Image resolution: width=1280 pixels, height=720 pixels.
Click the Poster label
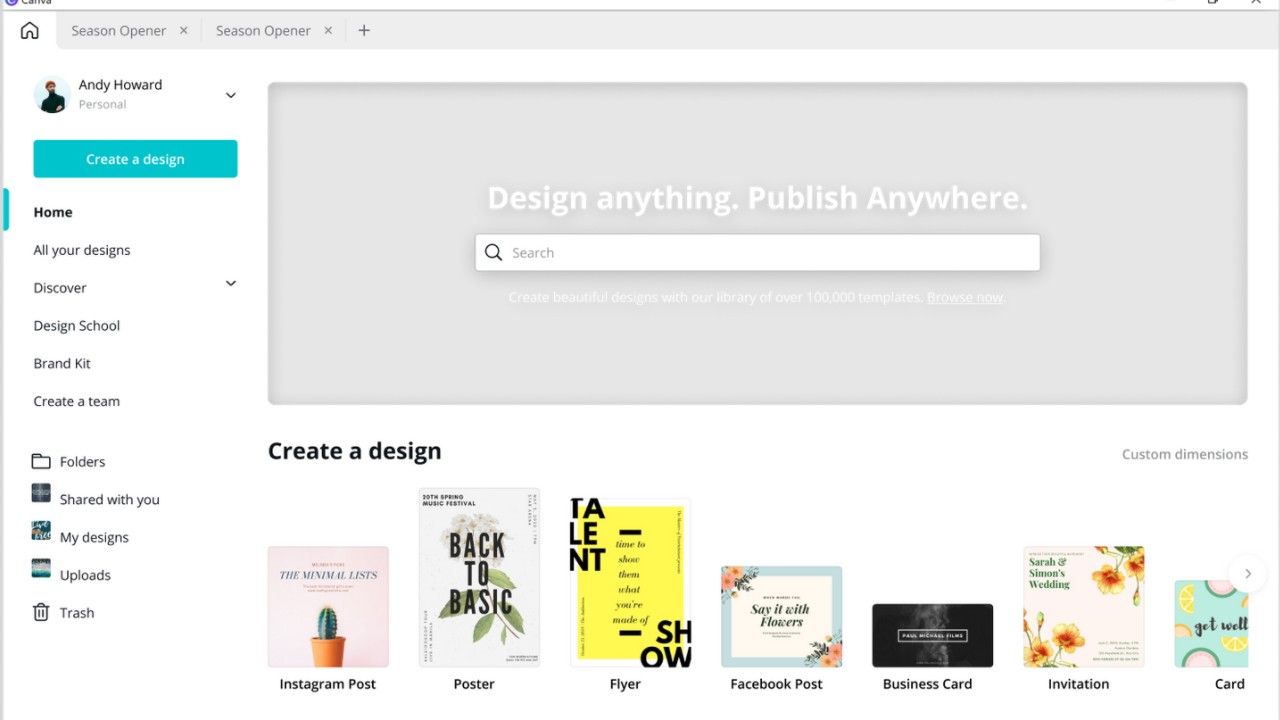[x=474, y=685]
